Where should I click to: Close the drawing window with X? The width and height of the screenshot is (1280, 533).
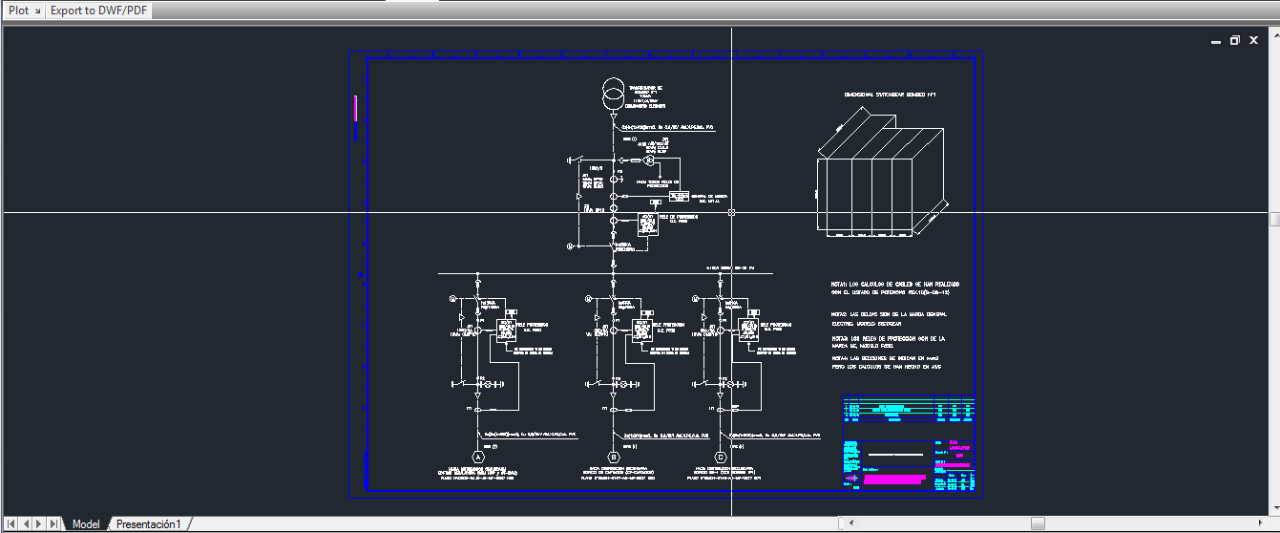[1253, 41]
